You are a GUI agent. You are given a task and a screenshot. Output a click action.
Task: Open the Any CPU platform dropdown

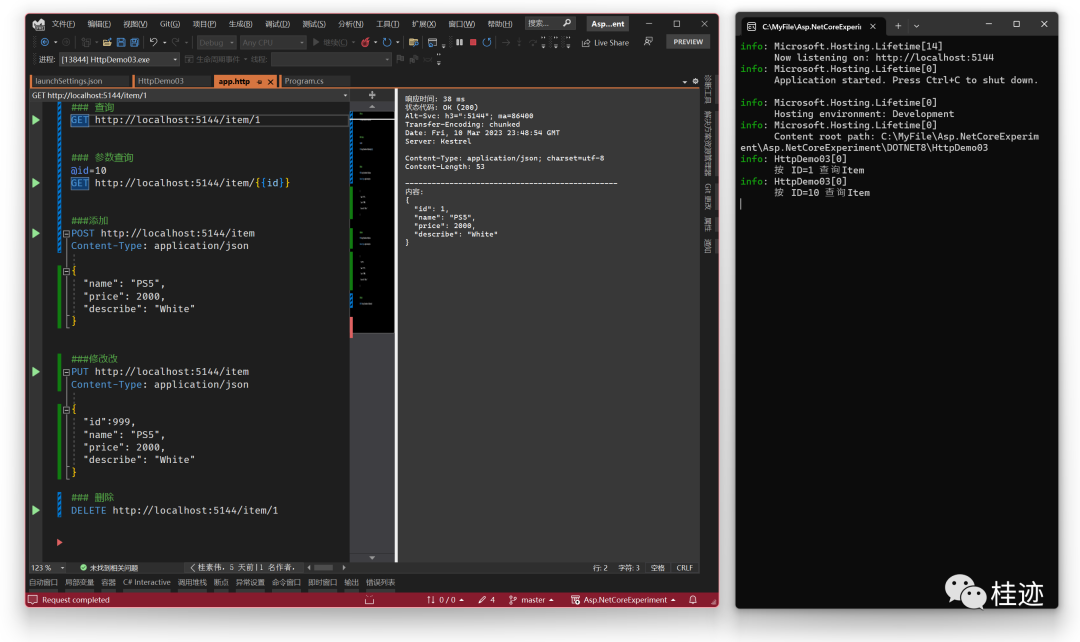pyautogui.click(x=273, y=43)
